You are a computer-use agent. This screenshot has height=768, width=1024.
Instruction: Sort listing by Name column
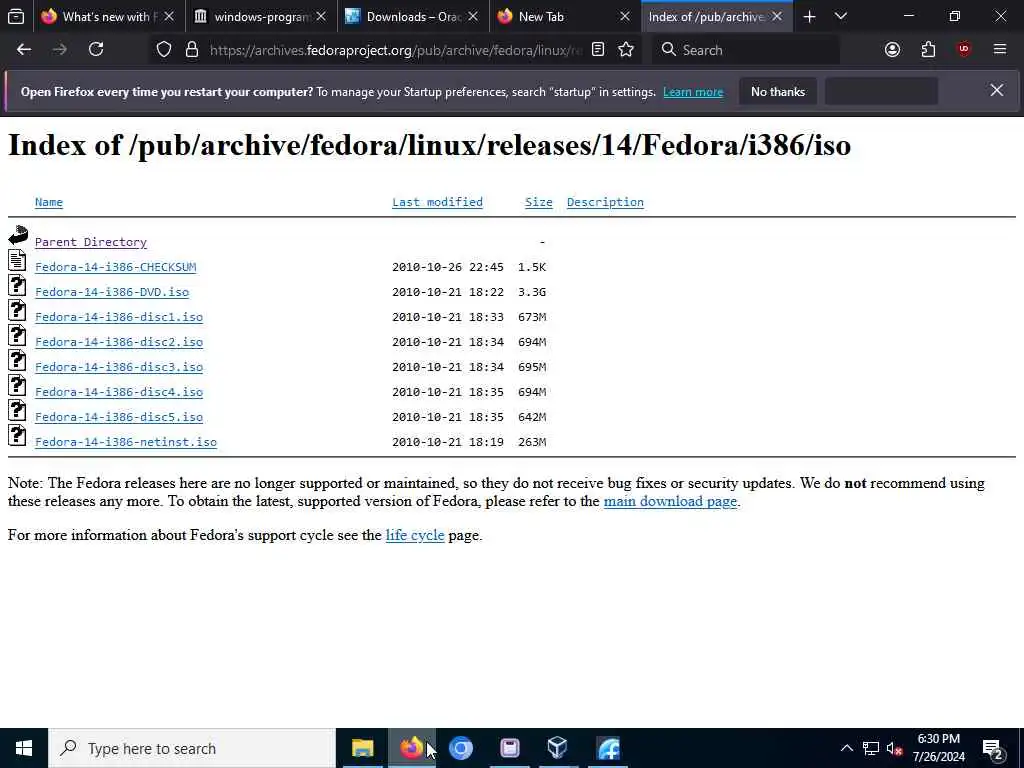coord(49,202)
